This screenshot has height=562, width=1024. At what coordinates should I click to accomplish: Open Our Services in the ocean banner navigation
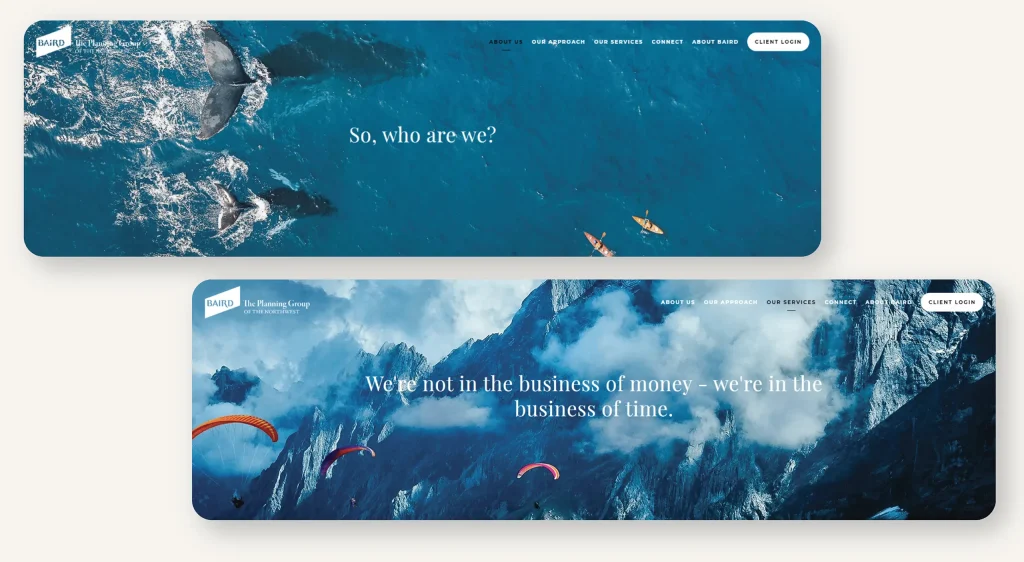click(x=618, y=42)
